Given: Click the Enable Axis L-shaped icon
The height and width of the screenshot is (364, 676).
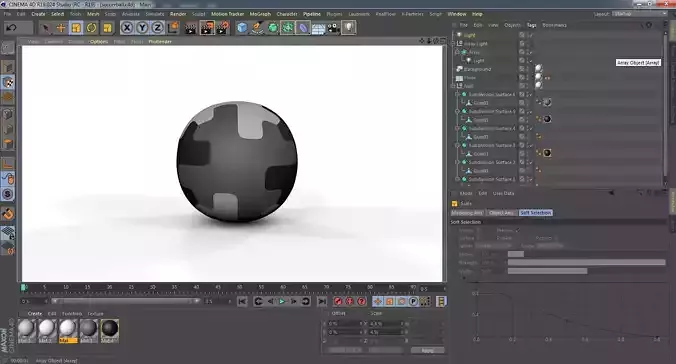Looking at the screenshot, I should (8, 163).
